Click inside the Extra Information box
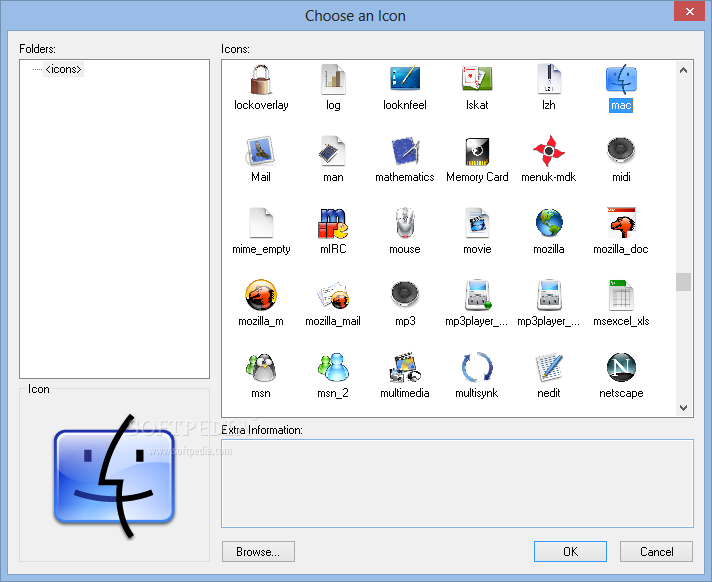The width and height of the screenshot is (712, 582). pos(457,483)
